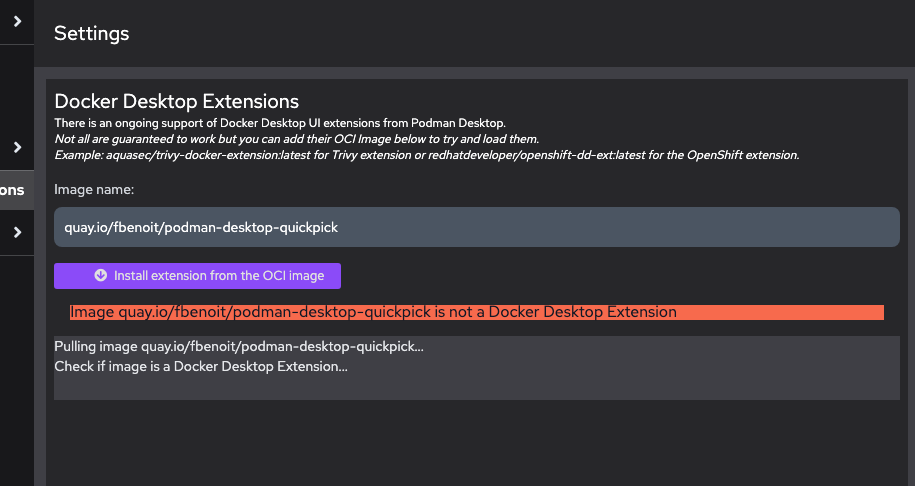
Task: Expand the sidebar chevron just above the 'ons' item
Action: tap(17, 147)
